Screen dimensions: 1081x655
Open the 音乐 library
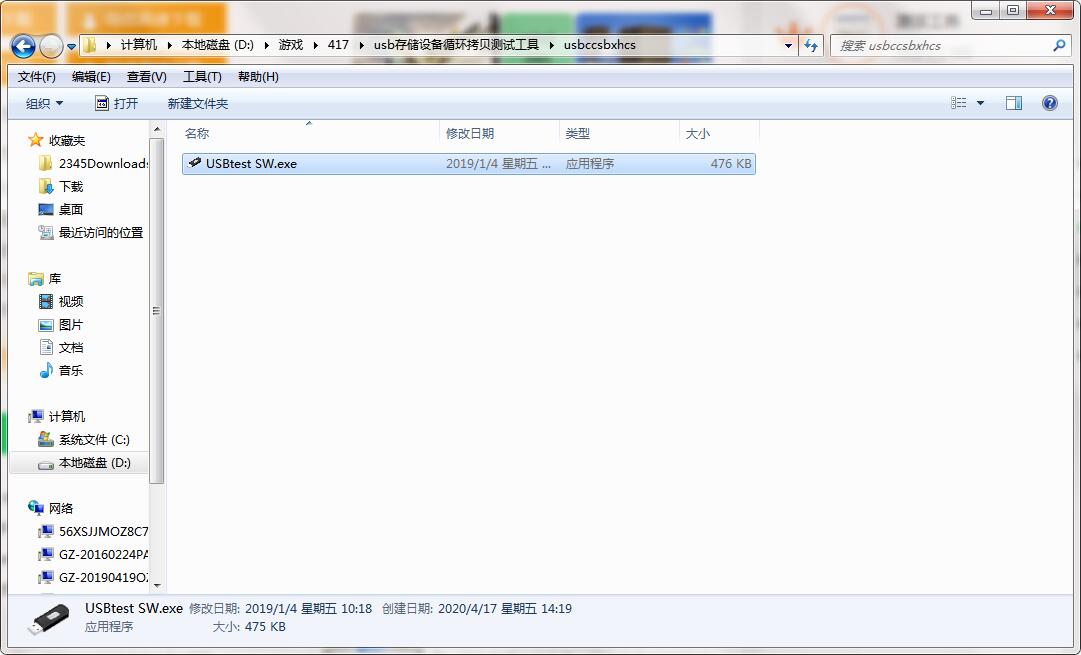[x=70, y=370]
